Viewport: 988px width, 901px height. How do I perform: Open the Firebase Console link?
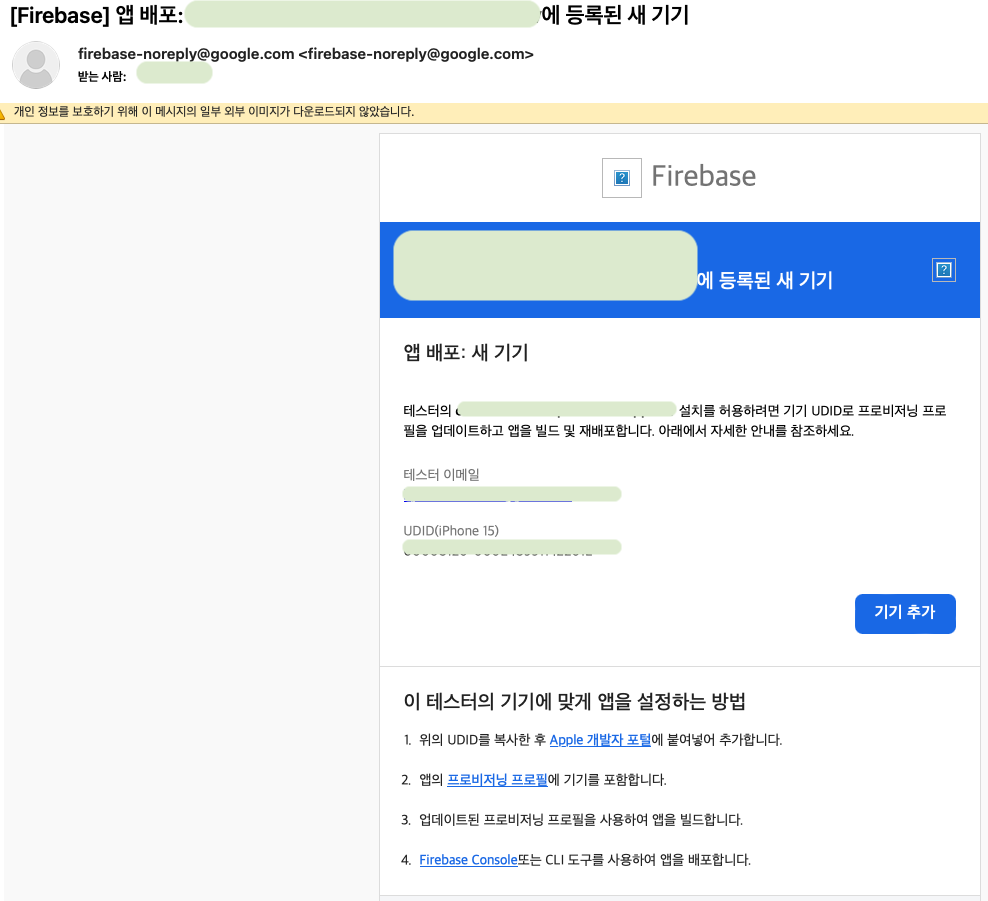coord(468,860)
